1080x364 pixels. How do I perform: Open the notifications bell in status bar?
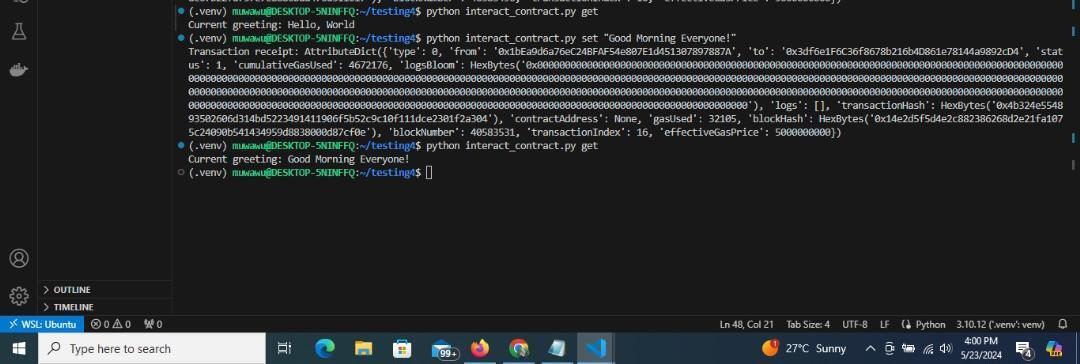click(1063, 324)
